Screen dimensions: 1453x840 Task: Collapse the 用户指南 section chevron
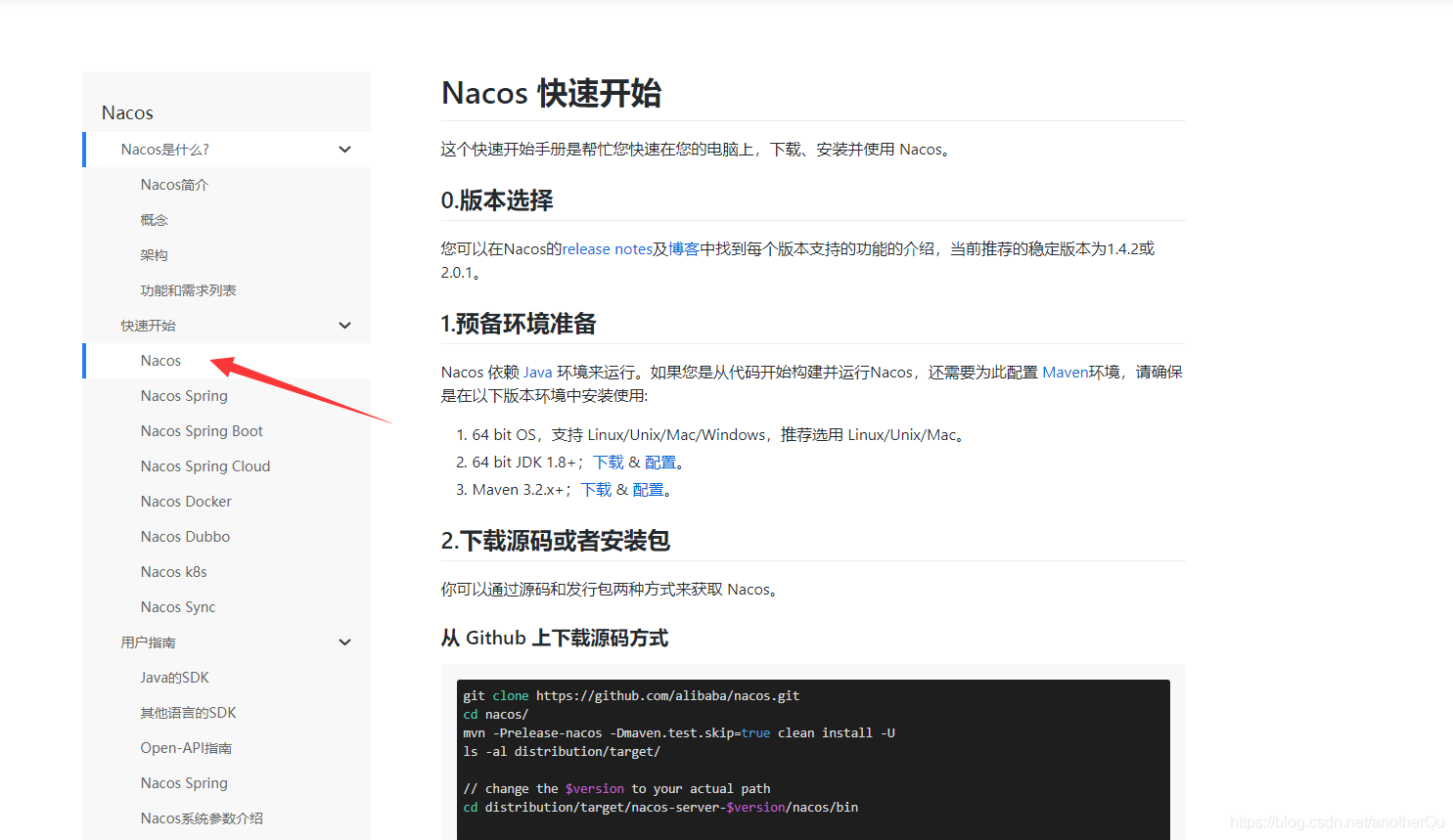(344, 642)
